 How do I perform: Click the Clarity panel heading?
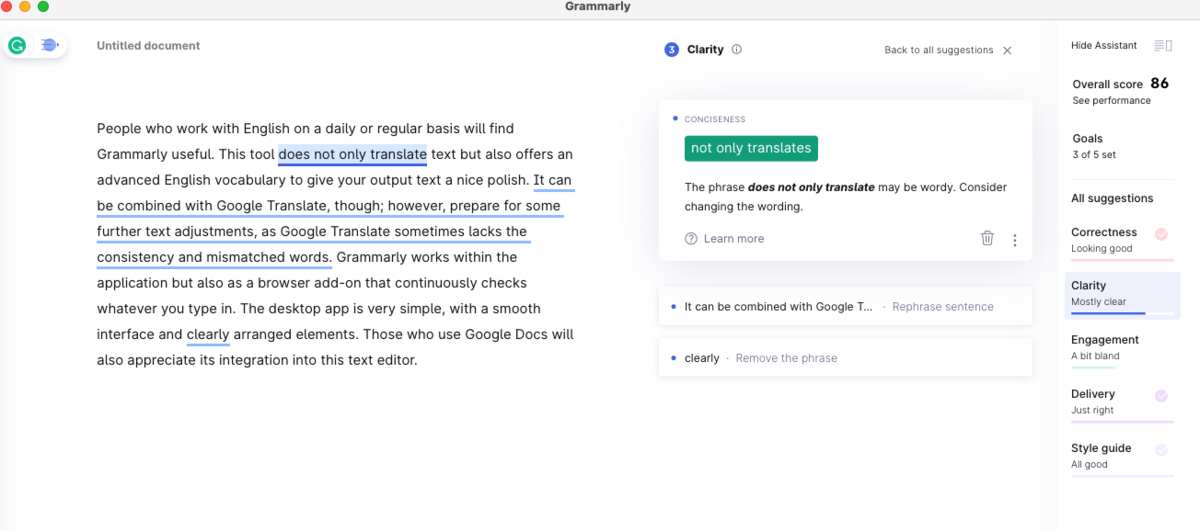pos(705,49)
